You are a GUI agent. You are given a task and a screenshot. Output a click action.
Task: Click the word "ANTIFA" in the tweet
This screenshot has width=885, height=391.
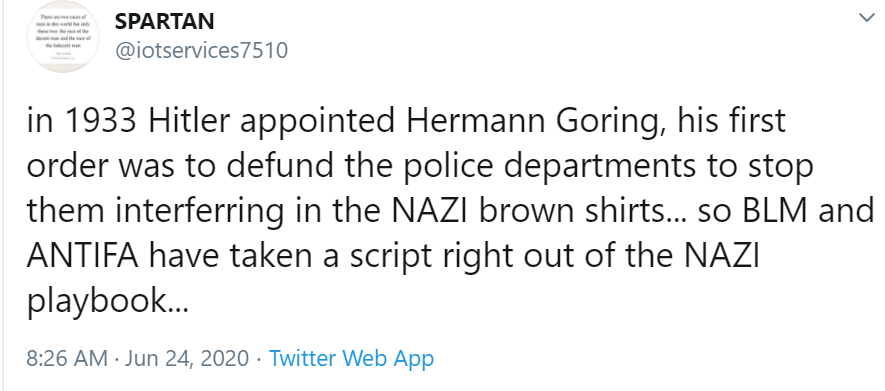(x=82, y=257)
